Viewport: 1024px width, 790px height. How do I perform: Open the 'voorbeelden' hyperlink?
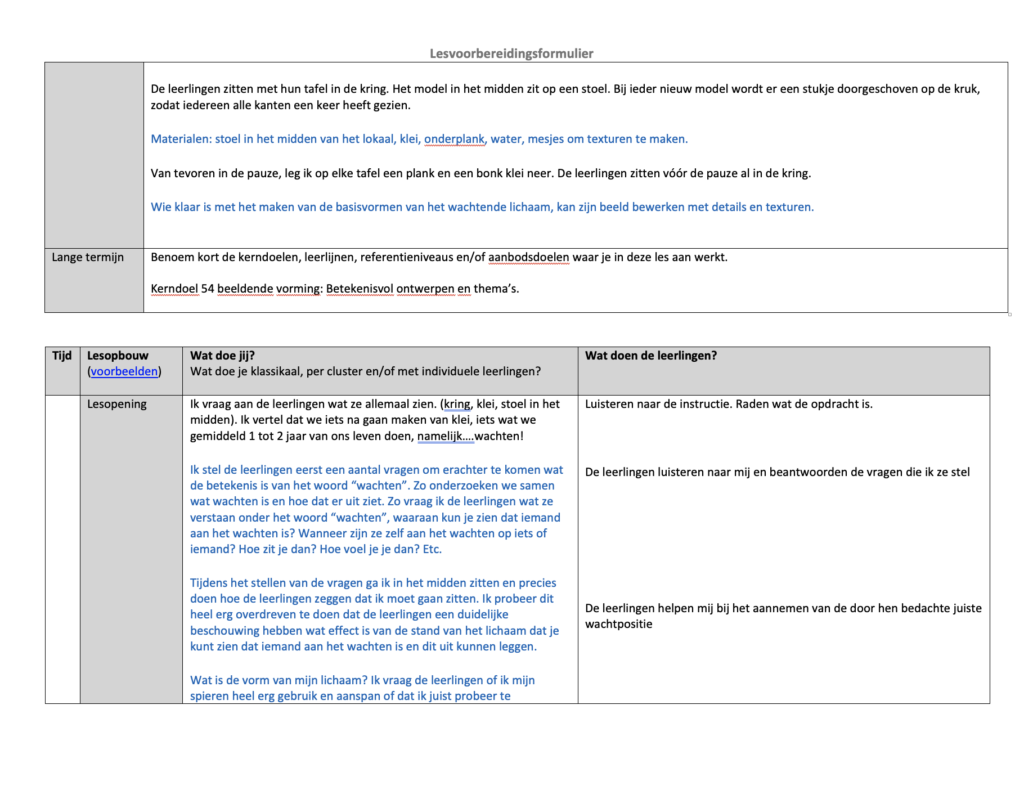123,371
